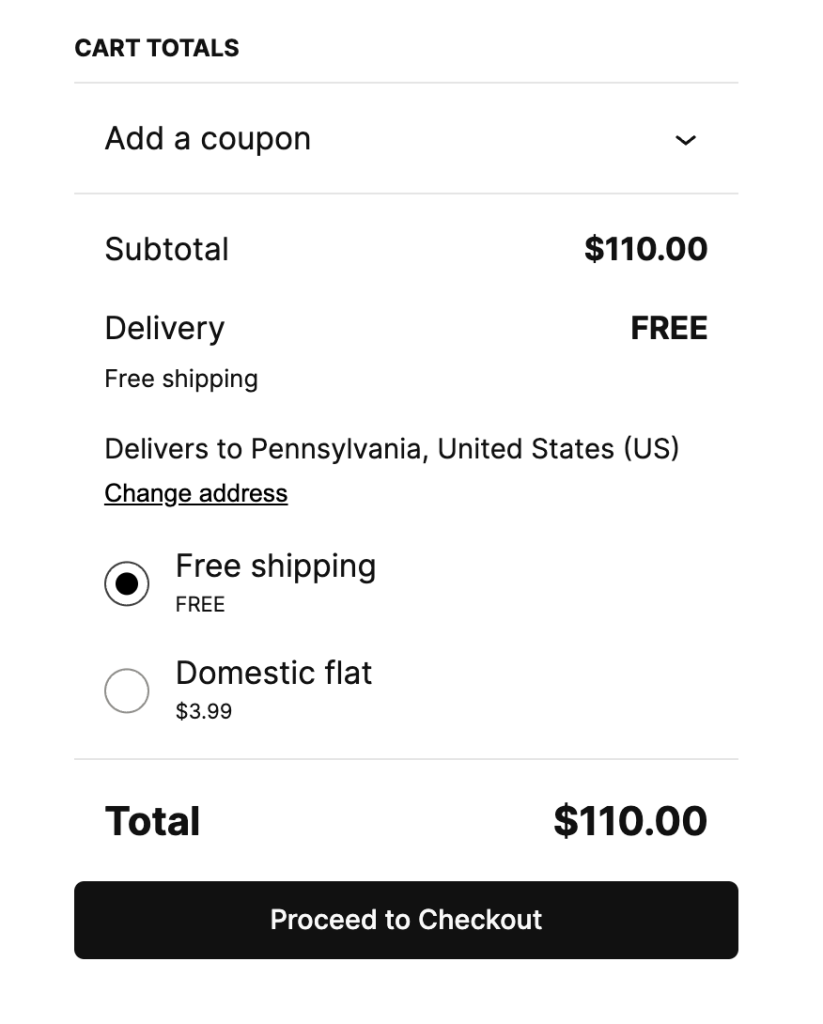Click the Subtotal amount $110.00
Screen dimensions: 823x1024
coord(647,249)
